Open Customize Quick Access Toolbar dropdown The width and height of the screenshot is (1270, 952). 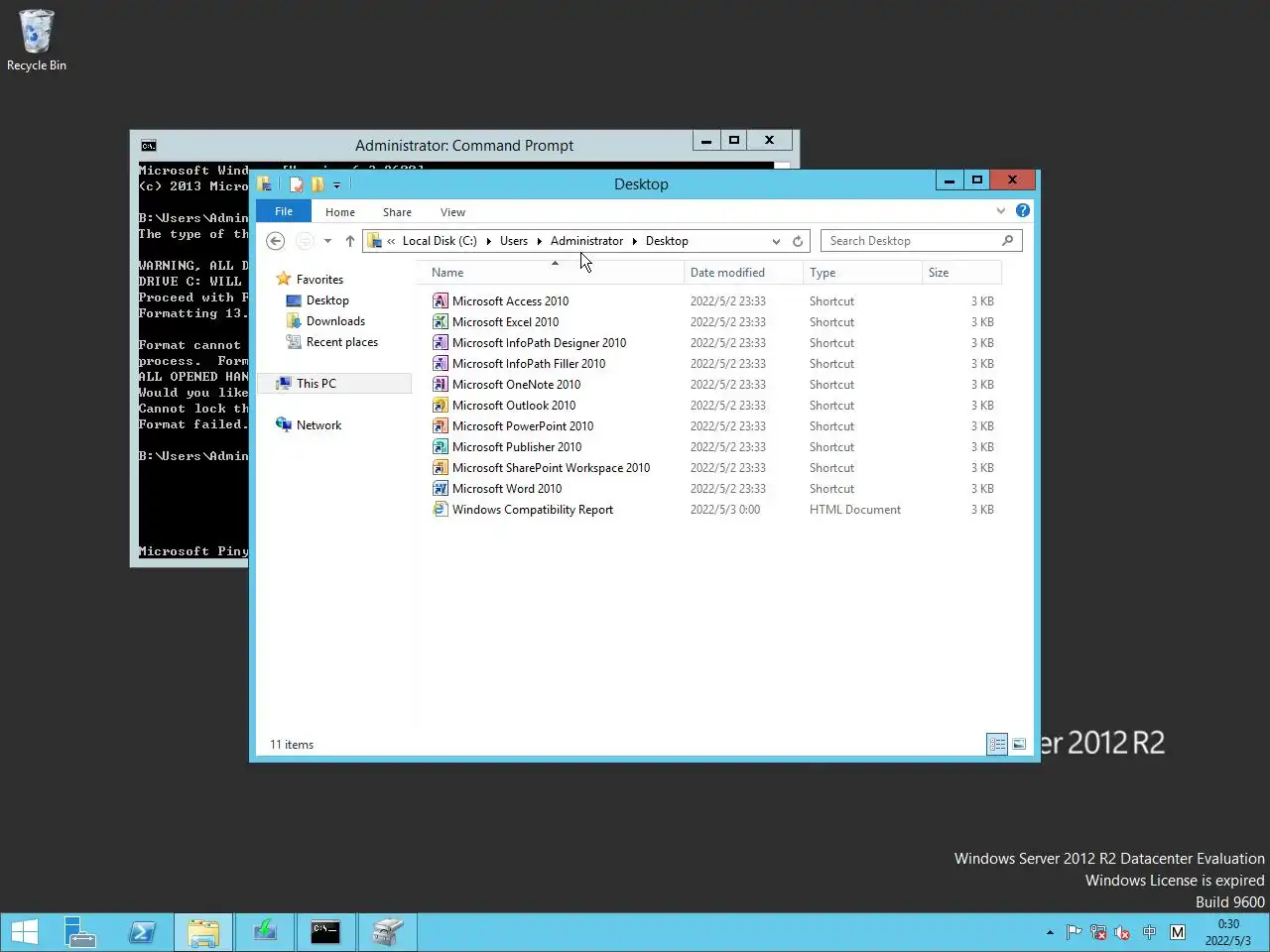pyautogui.click(x=337, y=184)
